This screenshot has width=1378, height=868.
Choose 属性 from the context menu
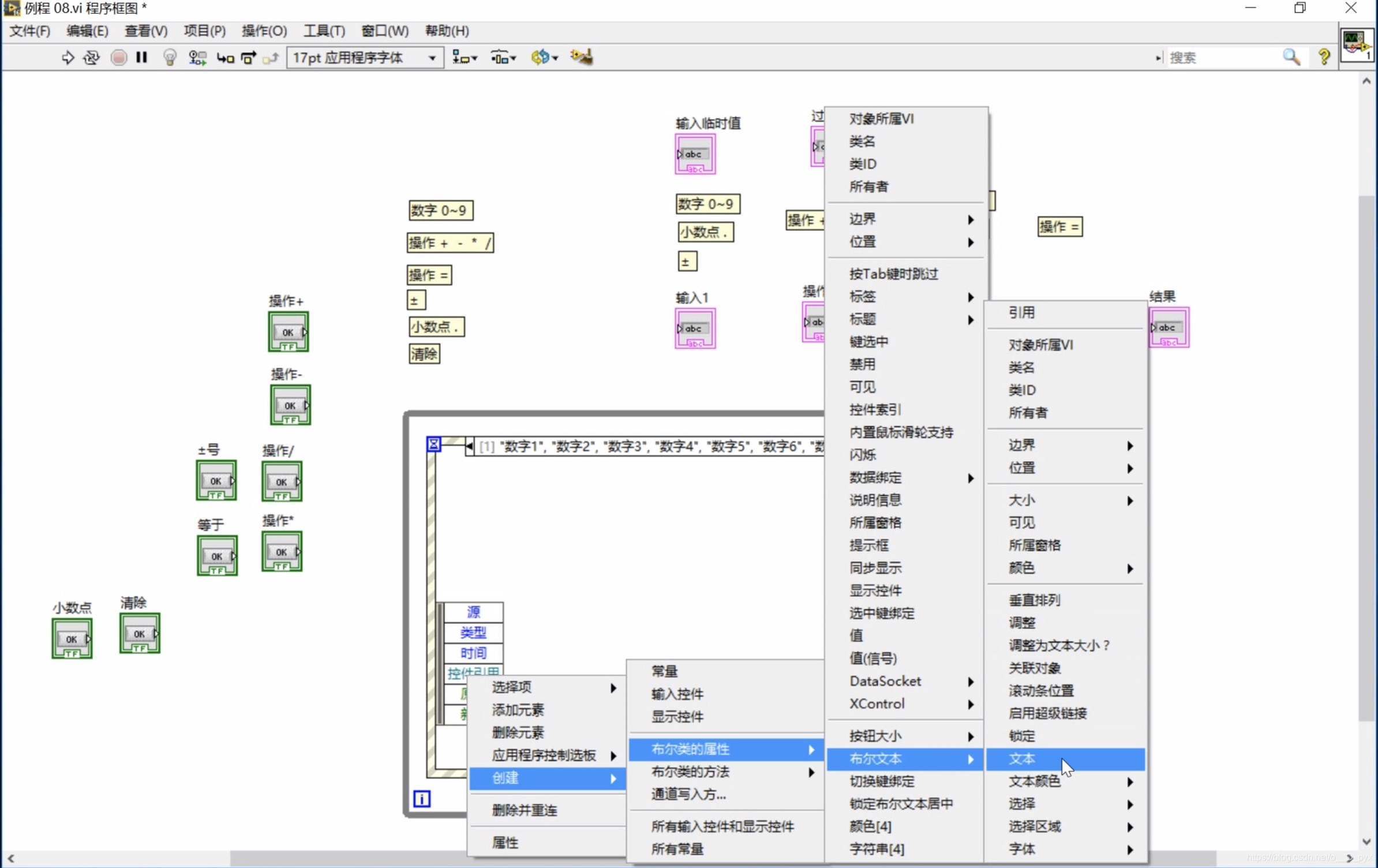[x=548, y=843]
